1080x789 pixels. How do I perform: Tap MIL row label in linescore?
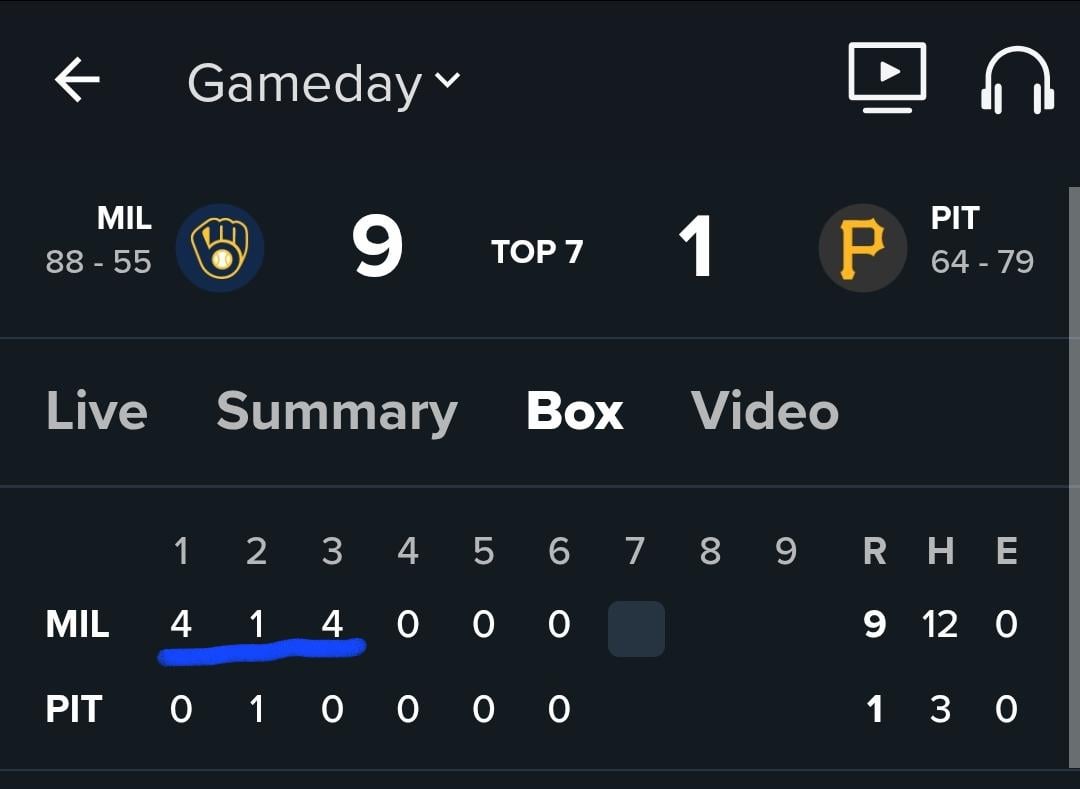tap(77, 625)
